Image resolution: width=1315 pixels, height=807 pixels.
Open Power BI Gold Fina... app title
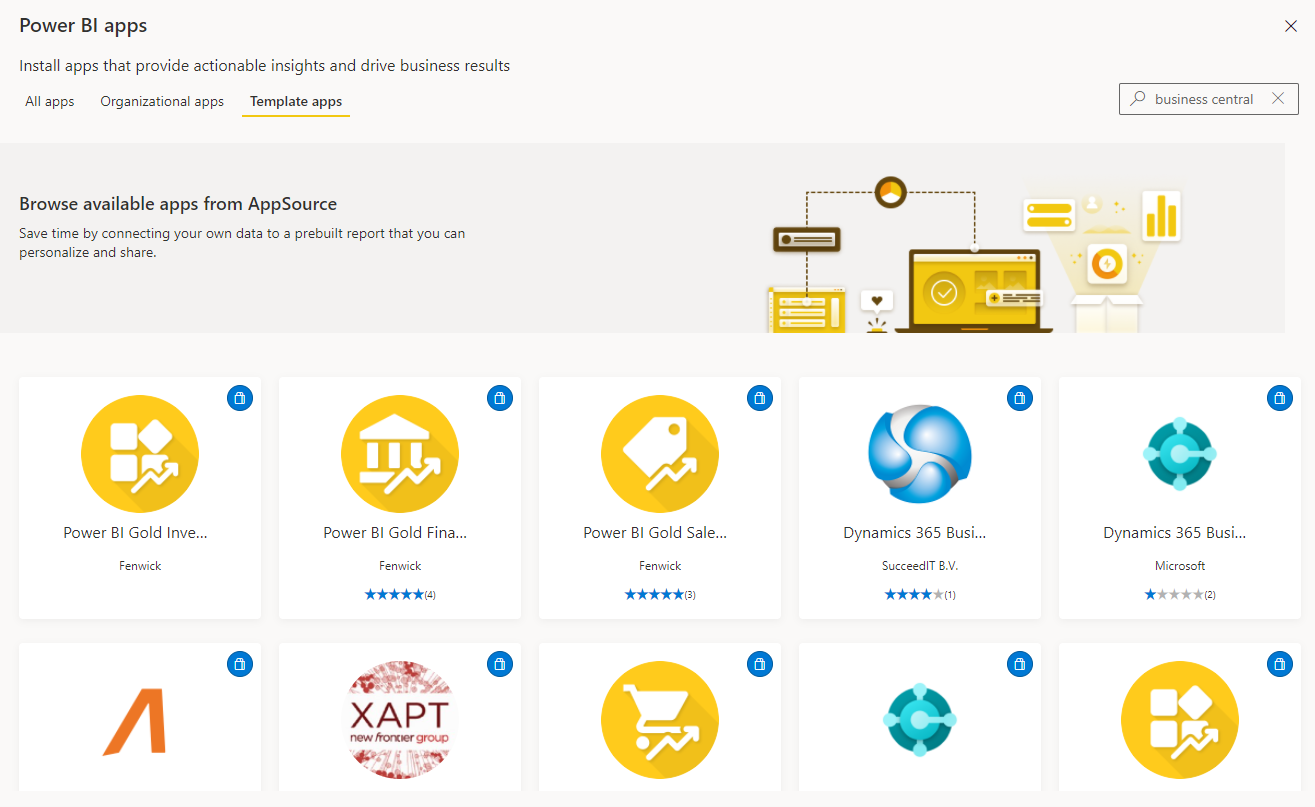pyautogui.click(x=396, y=533)
